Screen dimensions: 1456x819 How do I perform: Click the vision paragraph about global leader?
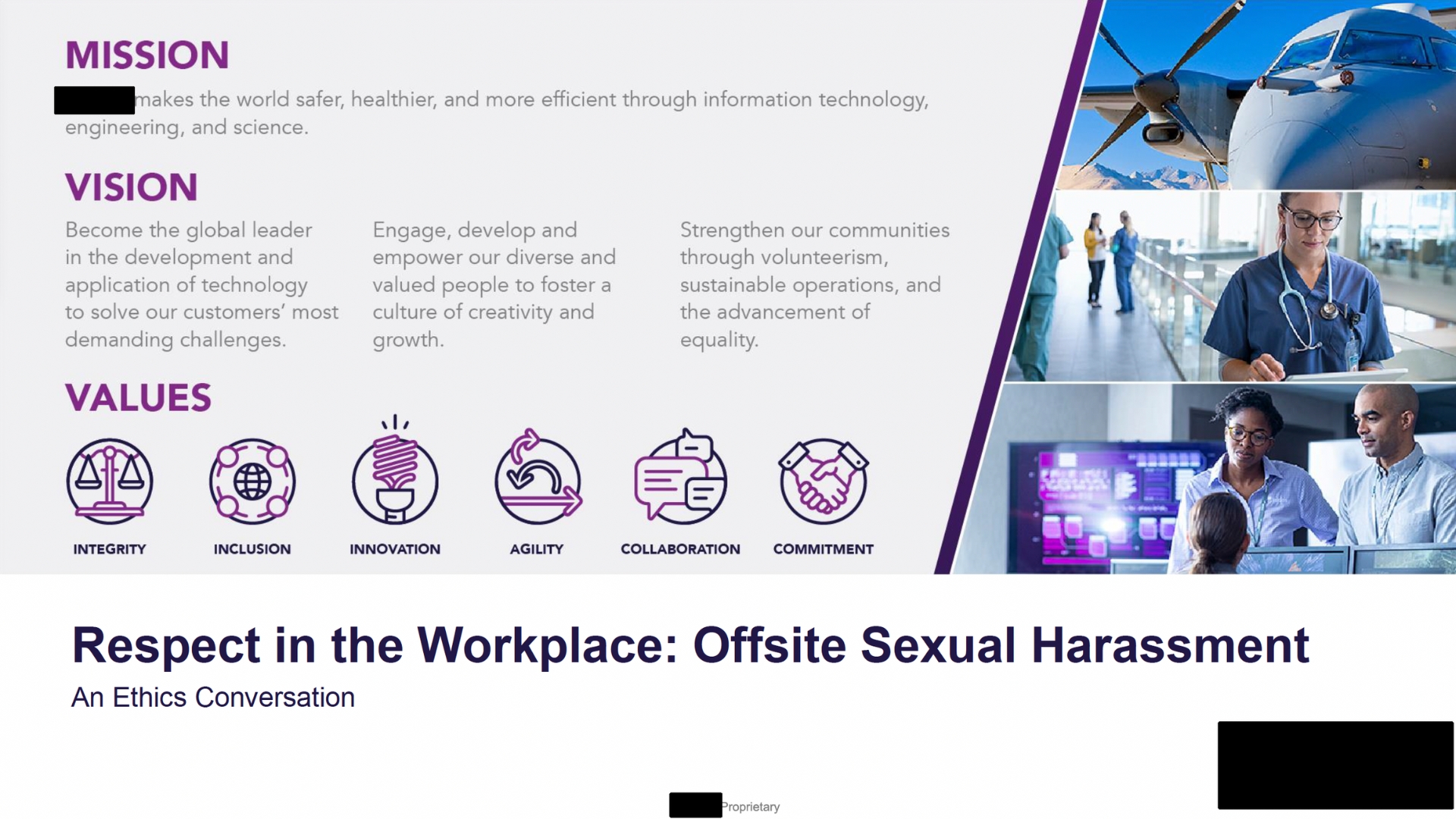pos(201,284)
